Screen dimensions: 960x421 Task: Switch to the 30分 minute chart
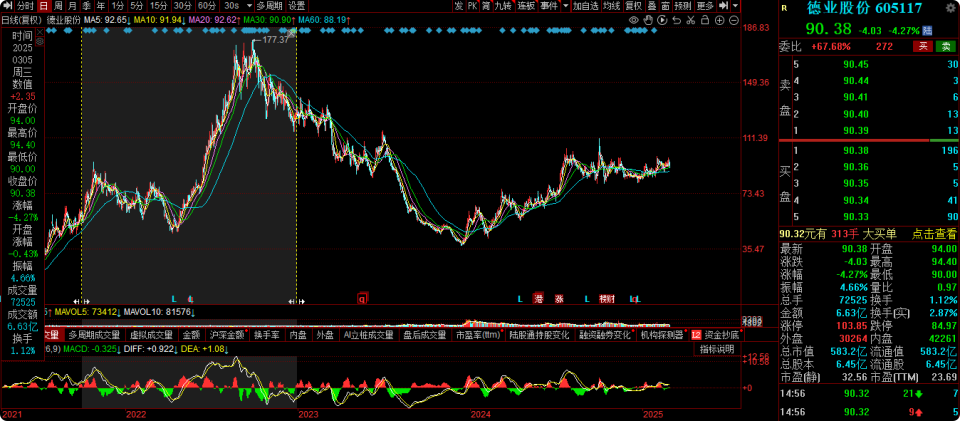pos(182,6)
